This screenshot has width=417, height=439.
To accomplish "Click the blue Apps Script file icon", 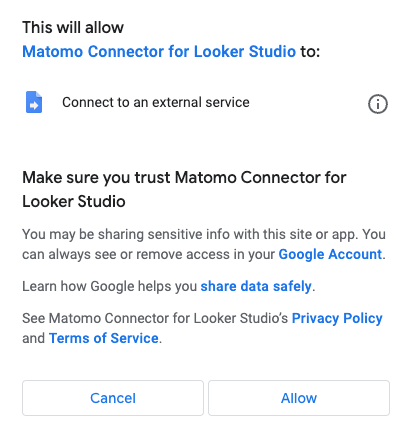I will pyautogui.click(x=34, y=102).
